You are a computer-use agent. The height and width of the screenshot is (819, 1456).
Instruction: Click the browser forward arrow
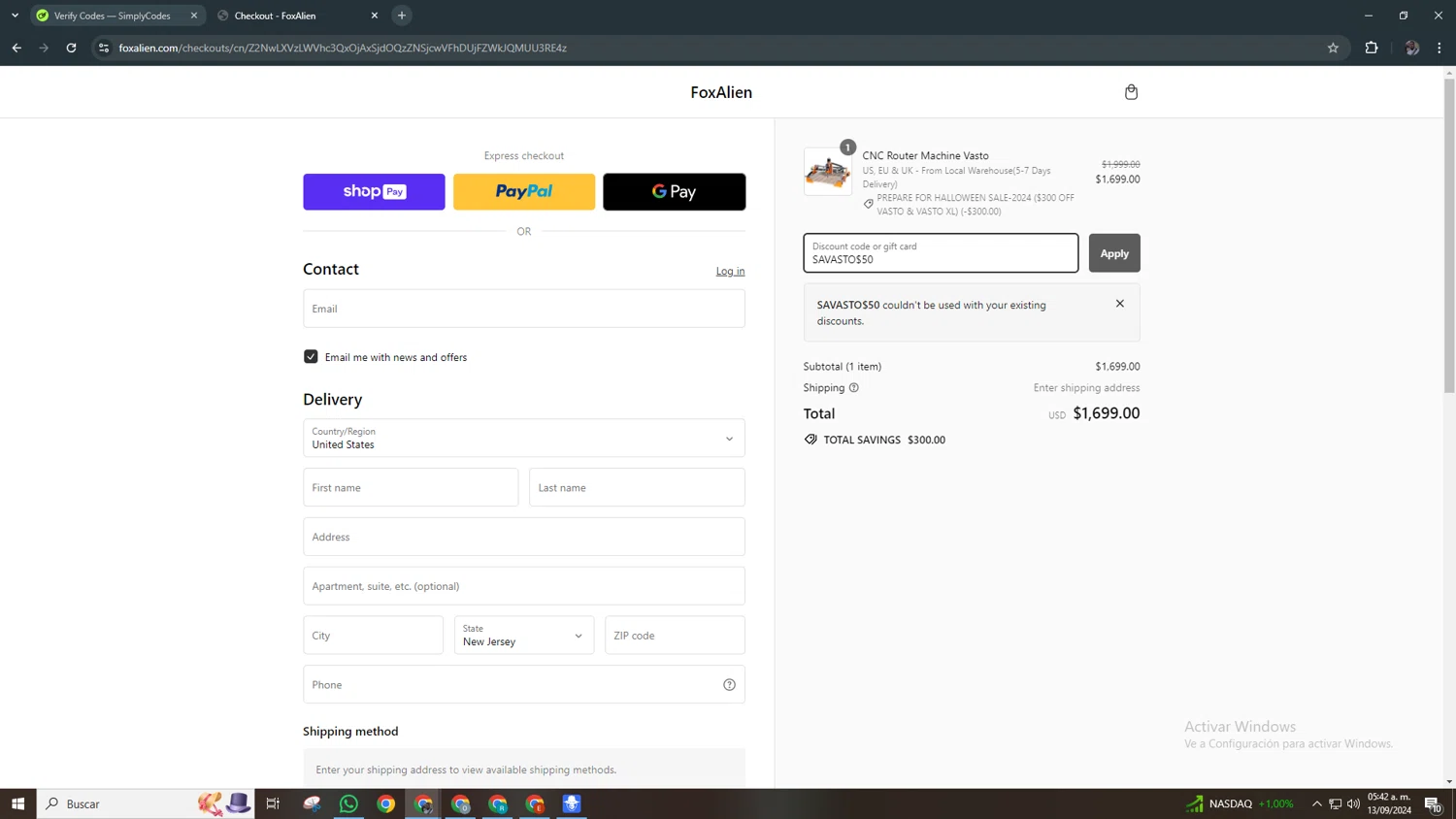44,48
